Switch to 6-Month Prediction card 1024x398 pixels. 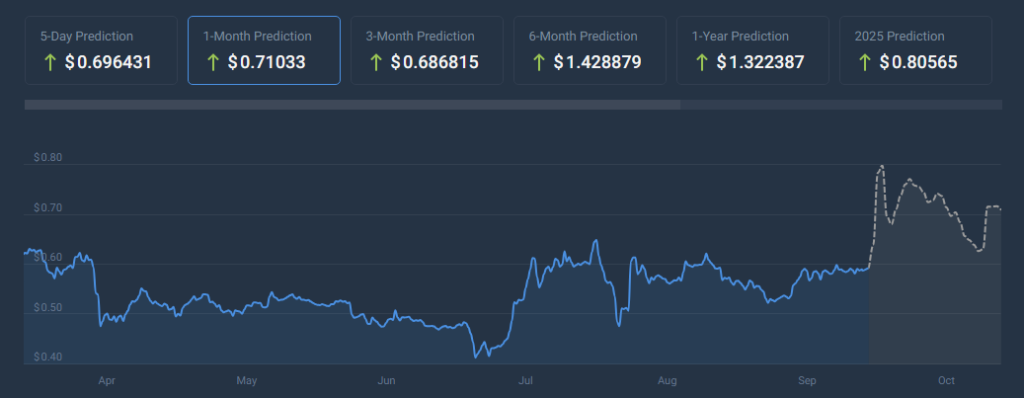(x=590, y=50)
